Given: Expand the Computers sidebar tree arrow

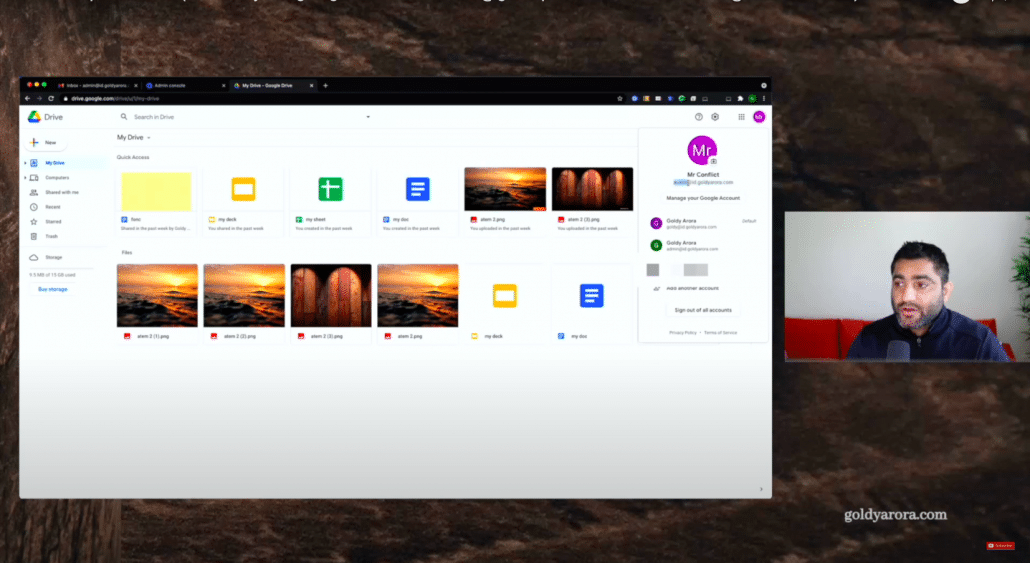Looking at the screenshot, I should click(x=25, y=177).
